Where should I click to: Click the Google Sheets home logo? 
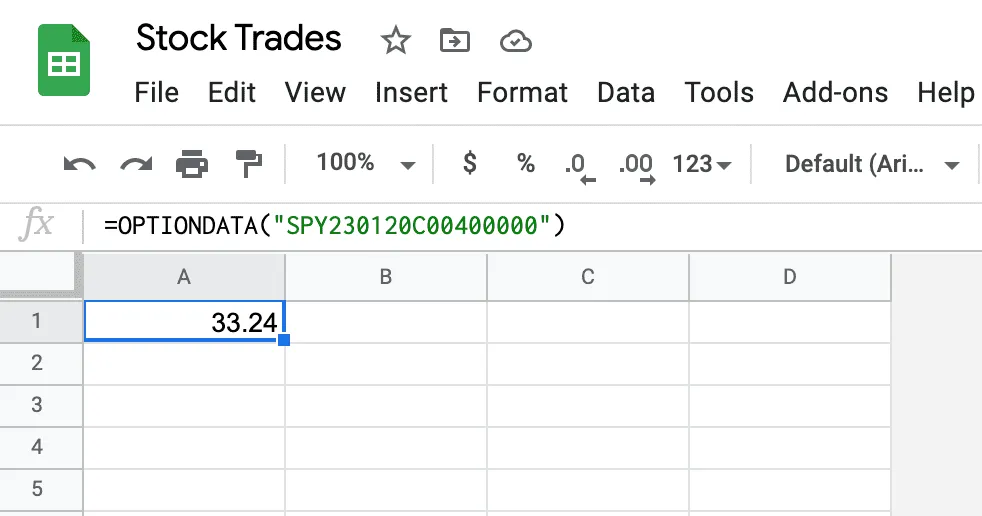(x=64, y=60)
